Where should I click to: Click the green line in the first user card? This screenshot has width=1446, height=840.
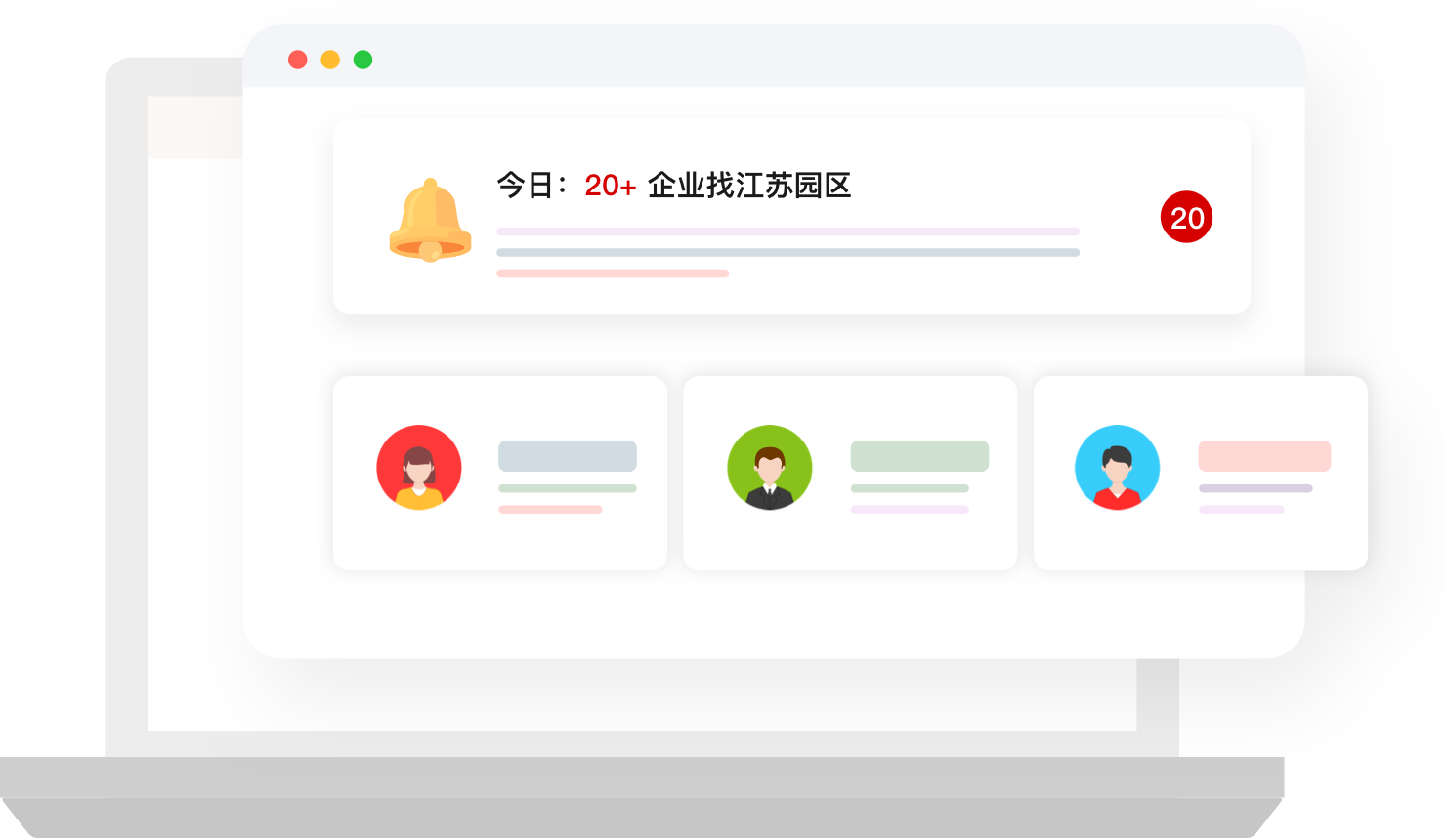pos(568,488)
